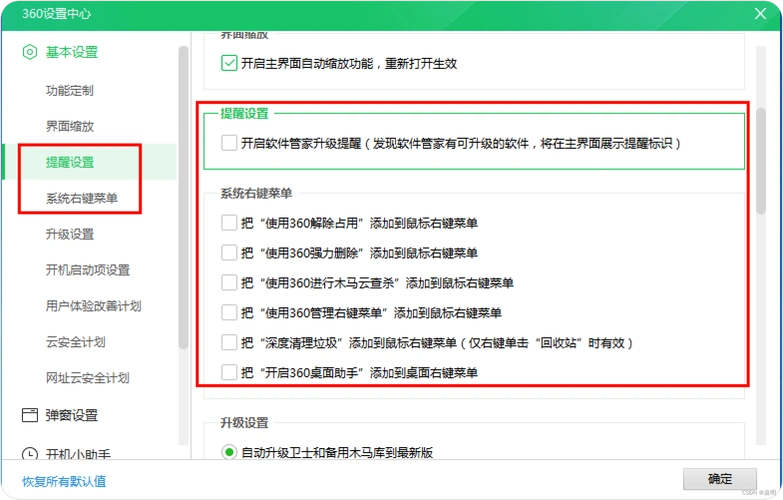Click the right-side vertical scrollbar
783x500 pixels.
point(761,160)
